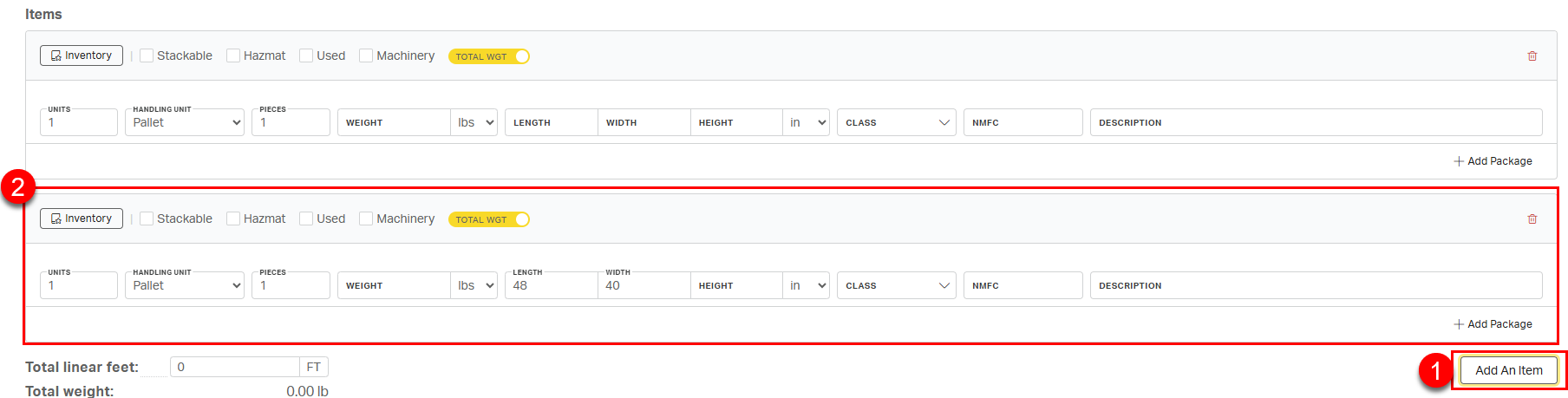Click Inventory button in first item
This screenshot has height=398, width=1568.
click(82, 55)
